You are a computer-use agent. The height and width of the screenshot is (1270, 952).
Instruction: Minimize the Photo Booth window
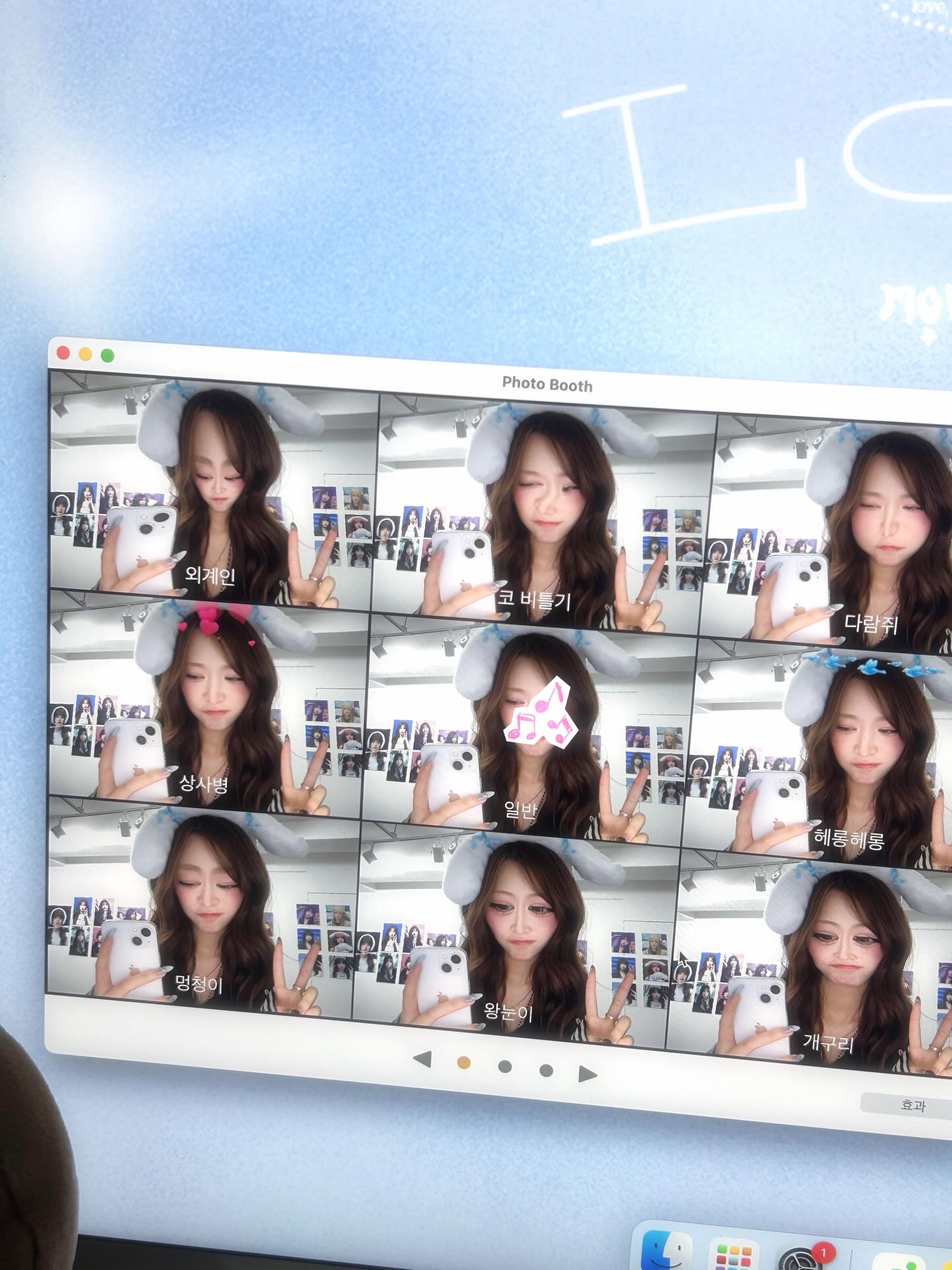pos(85,354)
